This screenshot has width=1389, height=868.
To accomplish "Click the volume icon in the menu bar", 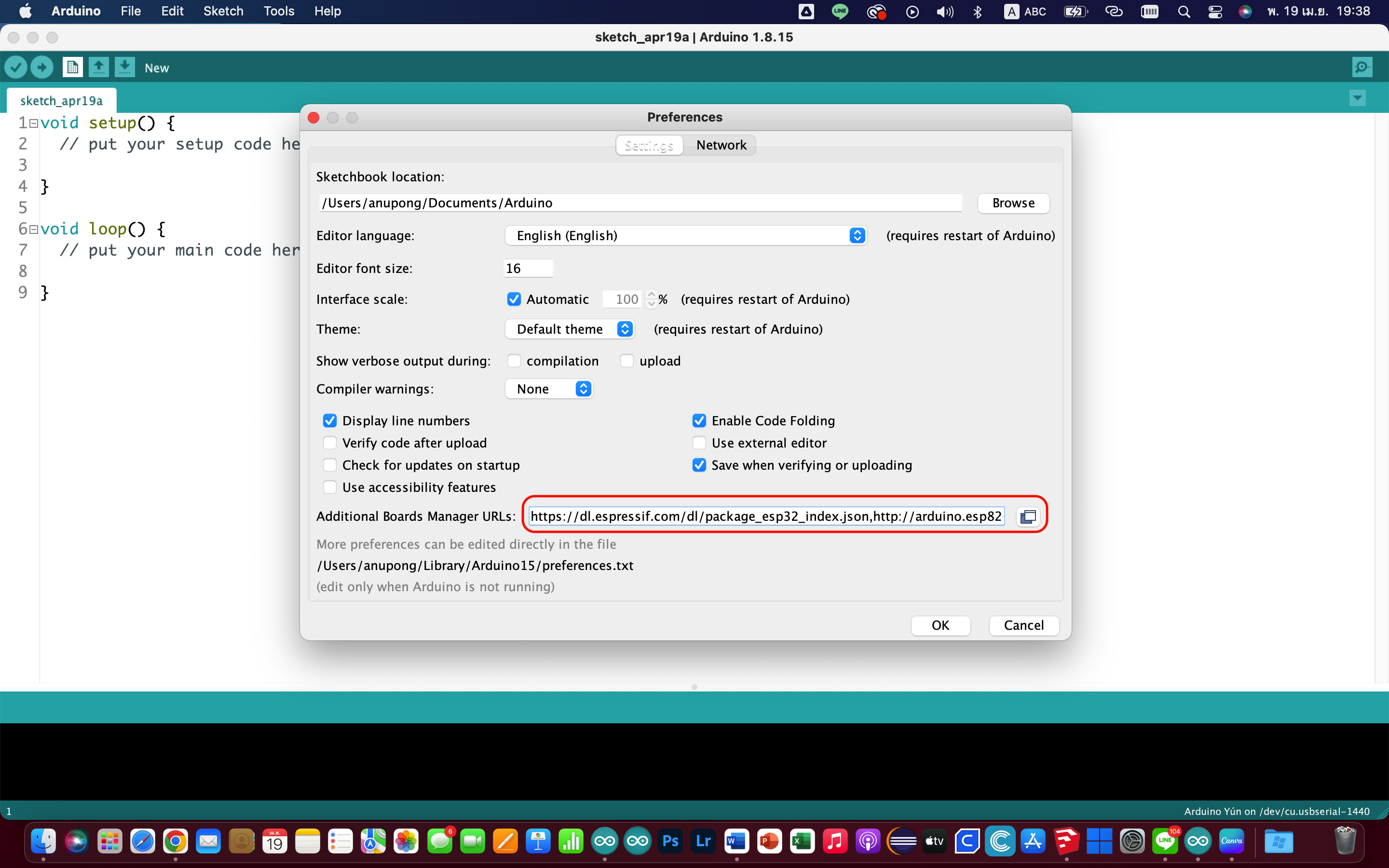I will [945, 12].
